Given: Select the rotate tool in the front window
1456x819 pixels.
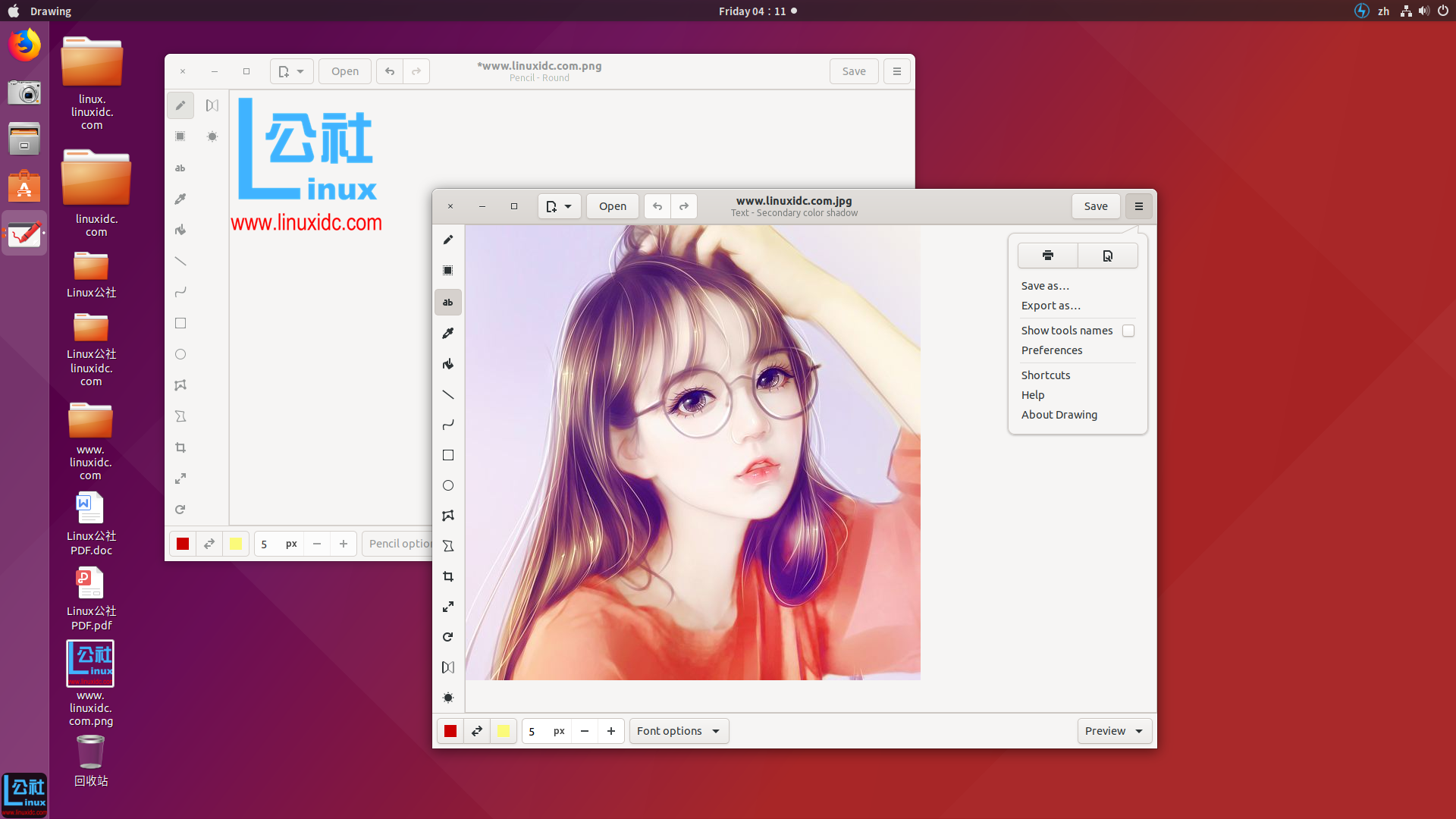Looking at the screenshot, I should point(448,638).
